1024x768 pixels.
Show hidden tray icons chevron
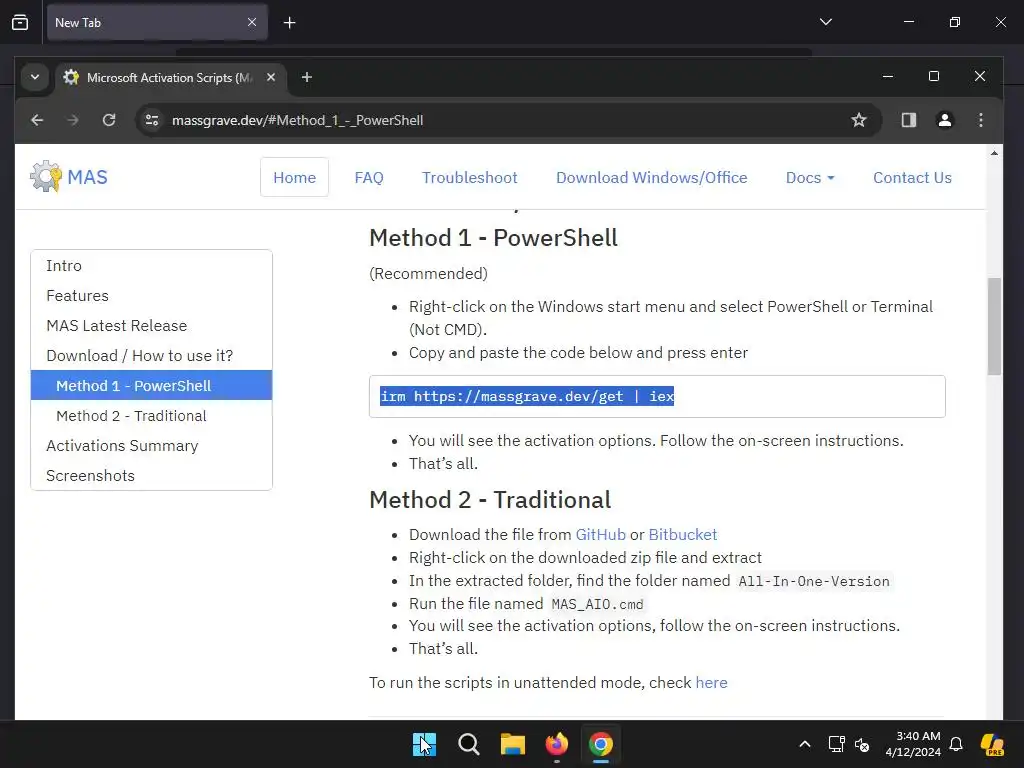tap(805, 744)
